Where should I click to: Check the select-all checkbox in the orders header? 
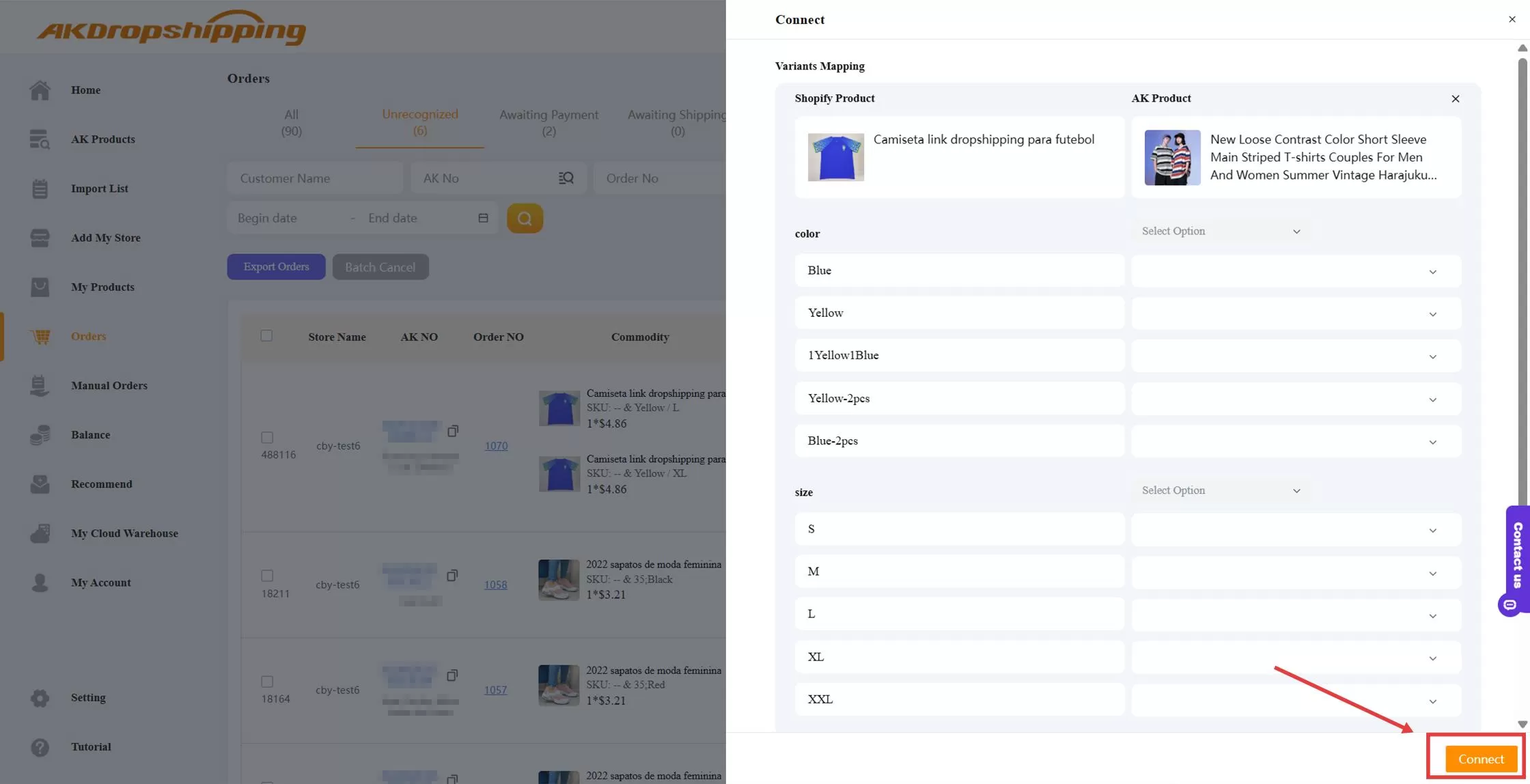266,335
